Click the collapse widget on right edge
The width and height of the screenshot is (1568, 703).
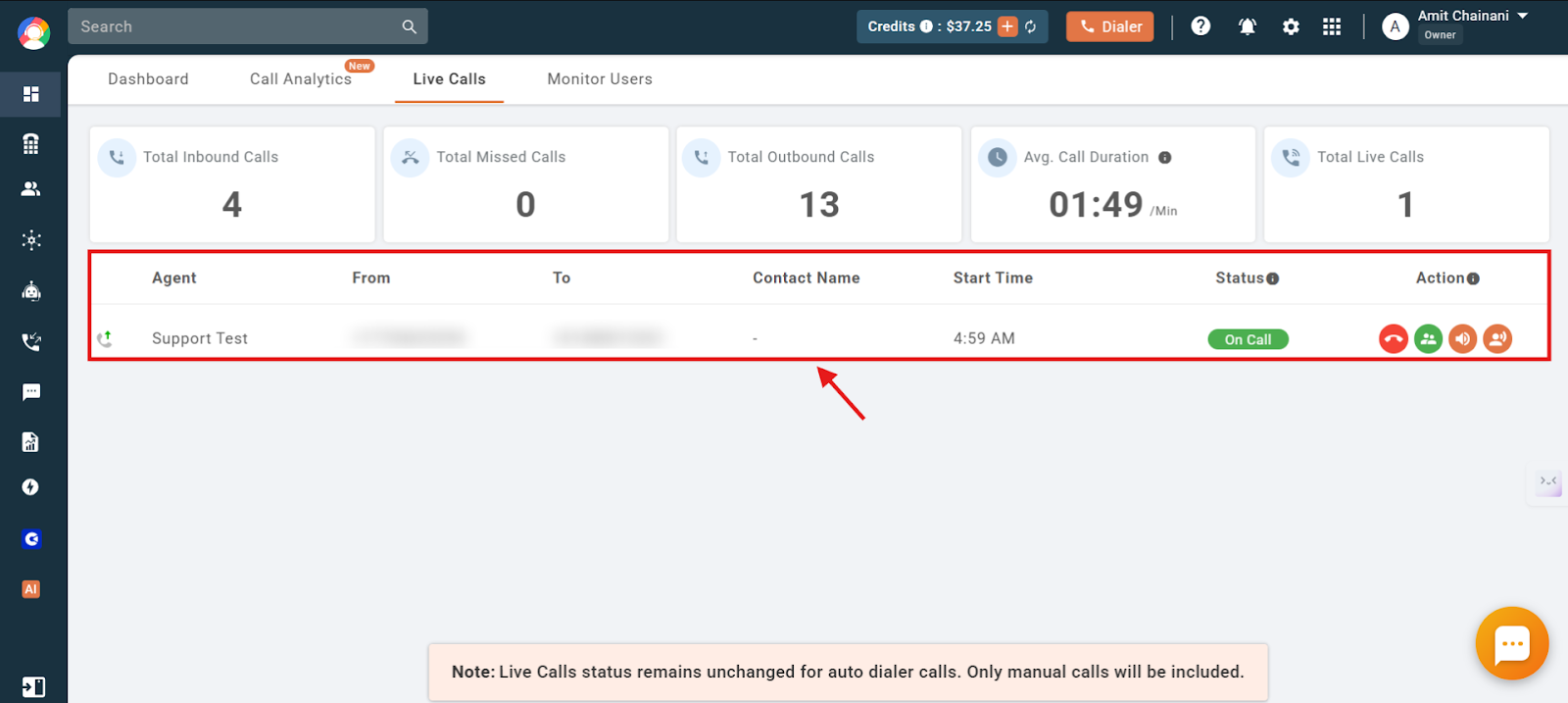click(1548, 481)
